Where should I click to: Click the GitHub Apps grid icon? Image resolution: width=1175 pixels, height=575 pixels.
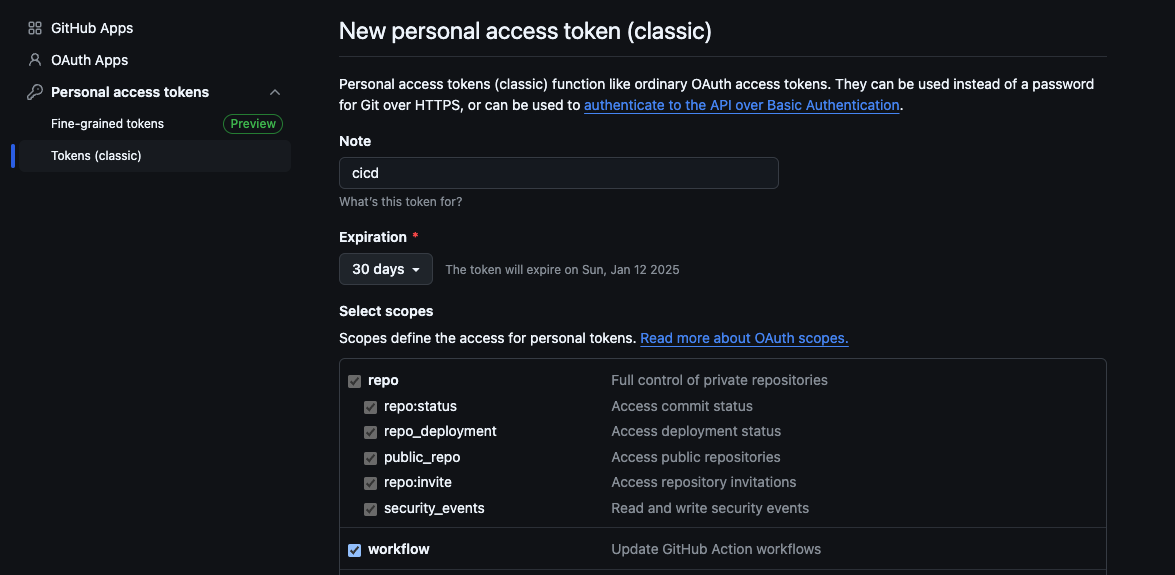(x=35, y=28)
